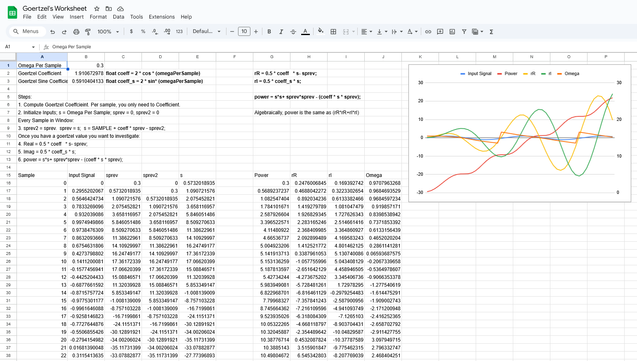Toggle italic formatting
The width and height of the screenshot is (637, 361).
pos(281,32)
